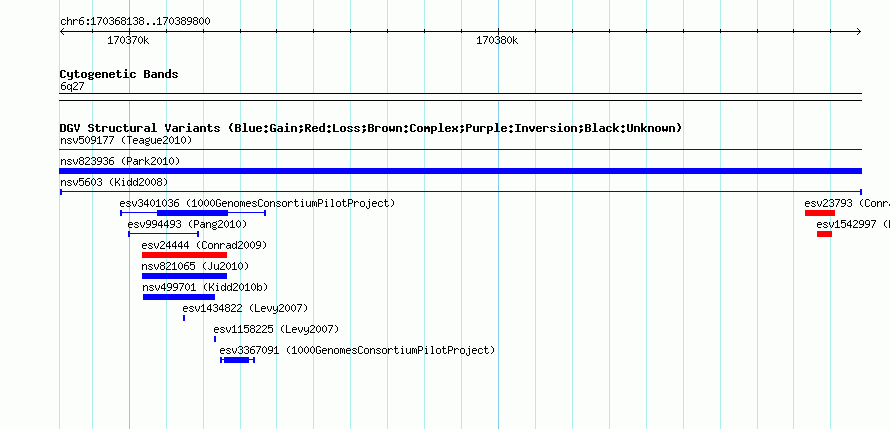This screenshot has width=890, height=429.
Task: Click the Cytogenetic Bands track title
Action: [119, 74]
